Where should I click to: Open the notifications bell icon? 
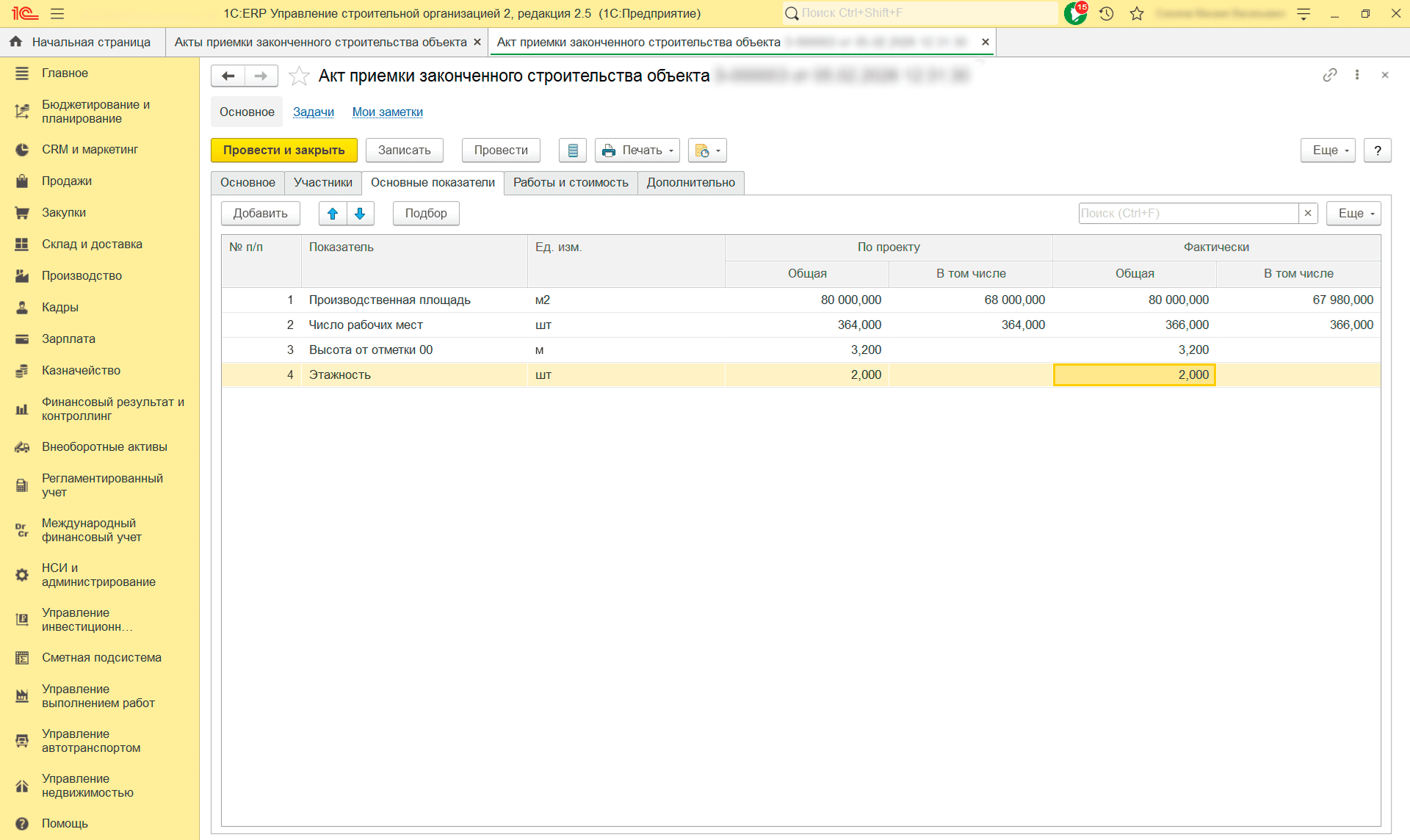(1075, 13)
